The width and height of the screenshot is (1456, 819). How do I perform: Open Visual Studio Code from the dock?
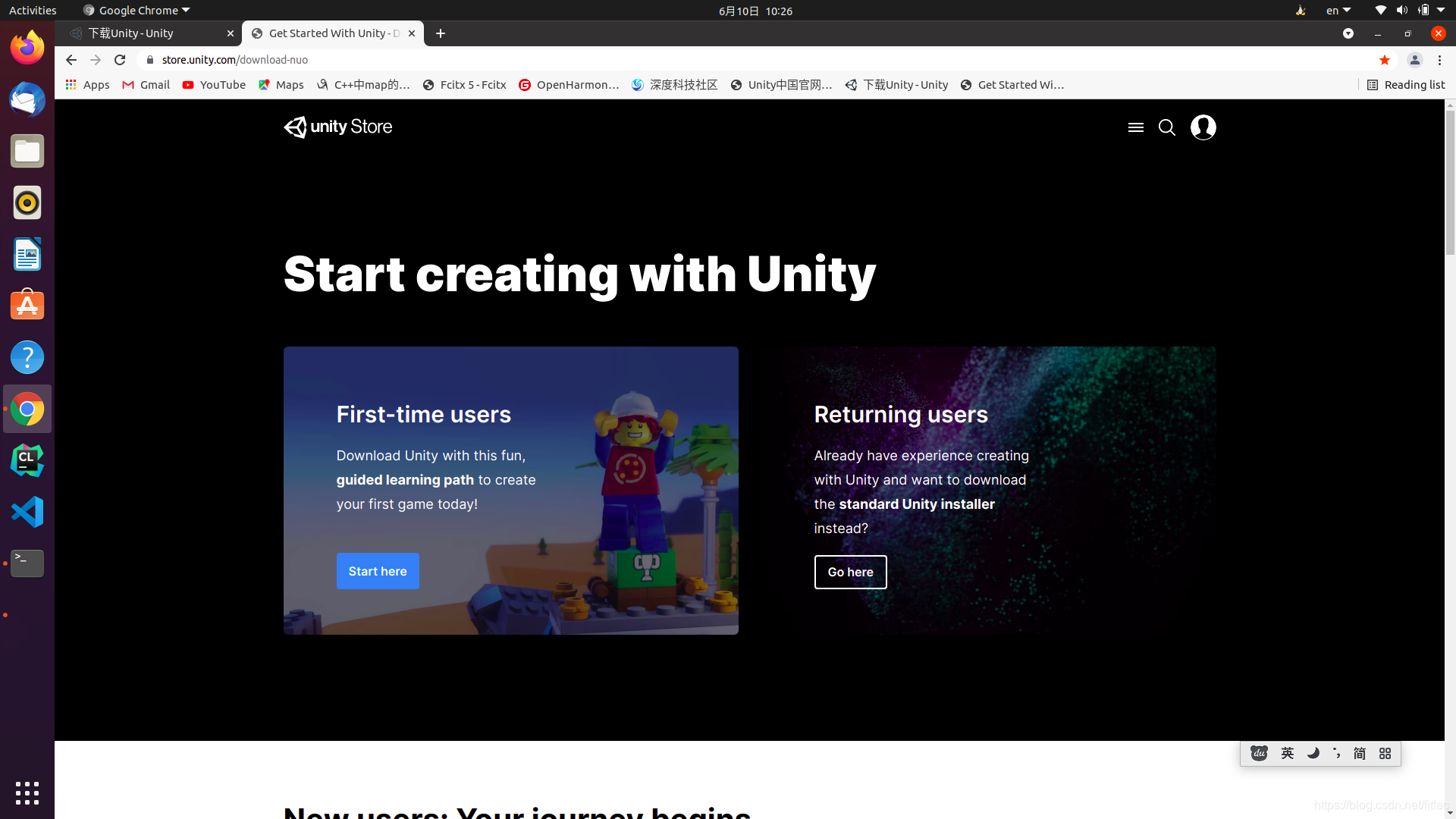point(27,512)
